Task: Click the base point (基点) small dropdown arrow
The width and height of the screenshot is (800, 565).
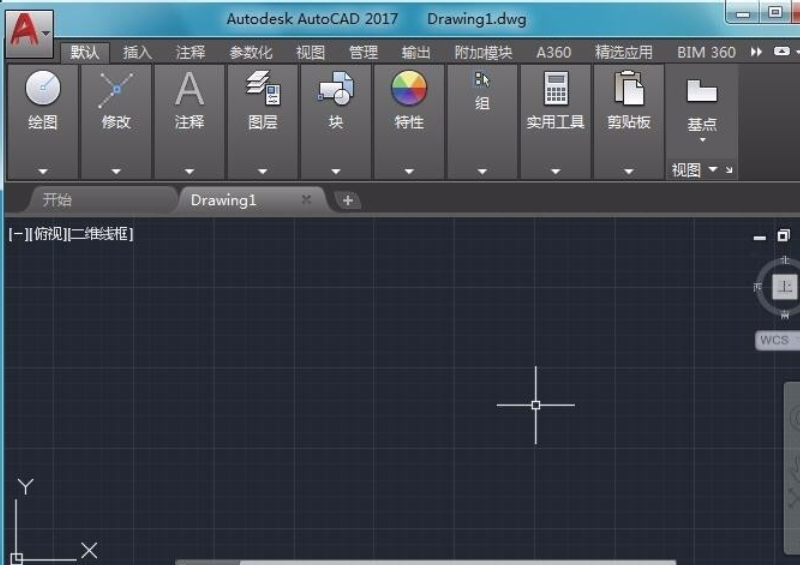Action: [703, 140]
